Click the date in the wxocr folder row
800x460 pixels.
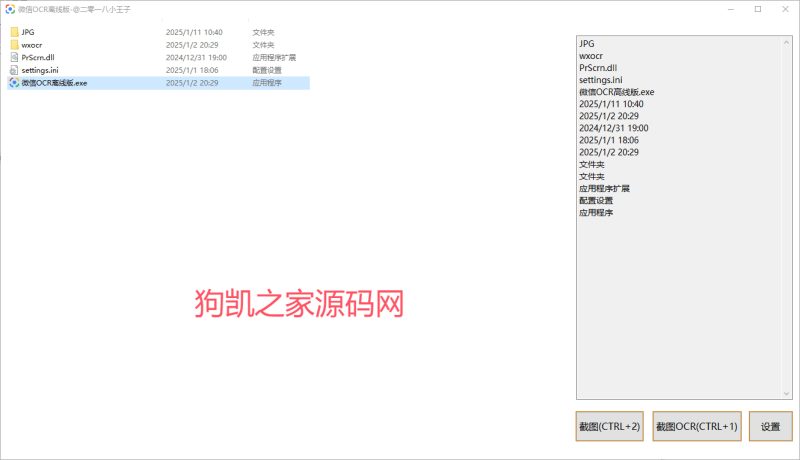tap(192, 45)
